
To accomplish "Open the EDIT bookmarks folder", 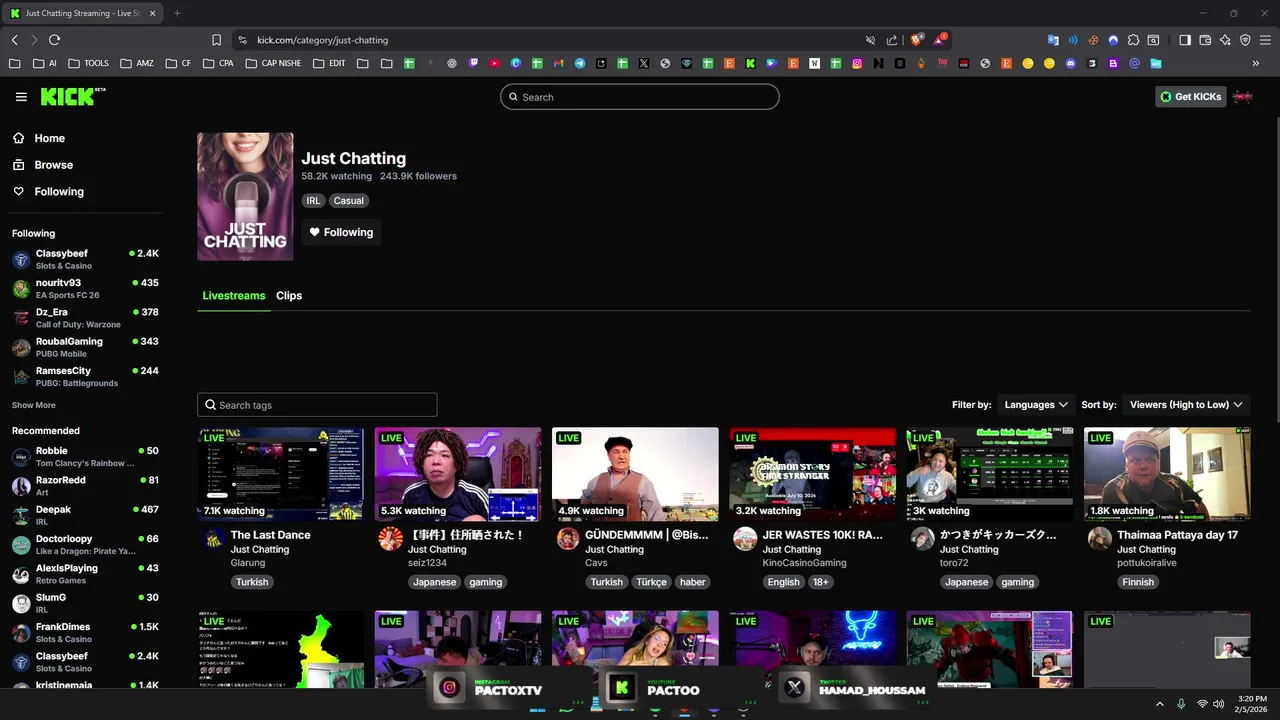I will 329,63.
